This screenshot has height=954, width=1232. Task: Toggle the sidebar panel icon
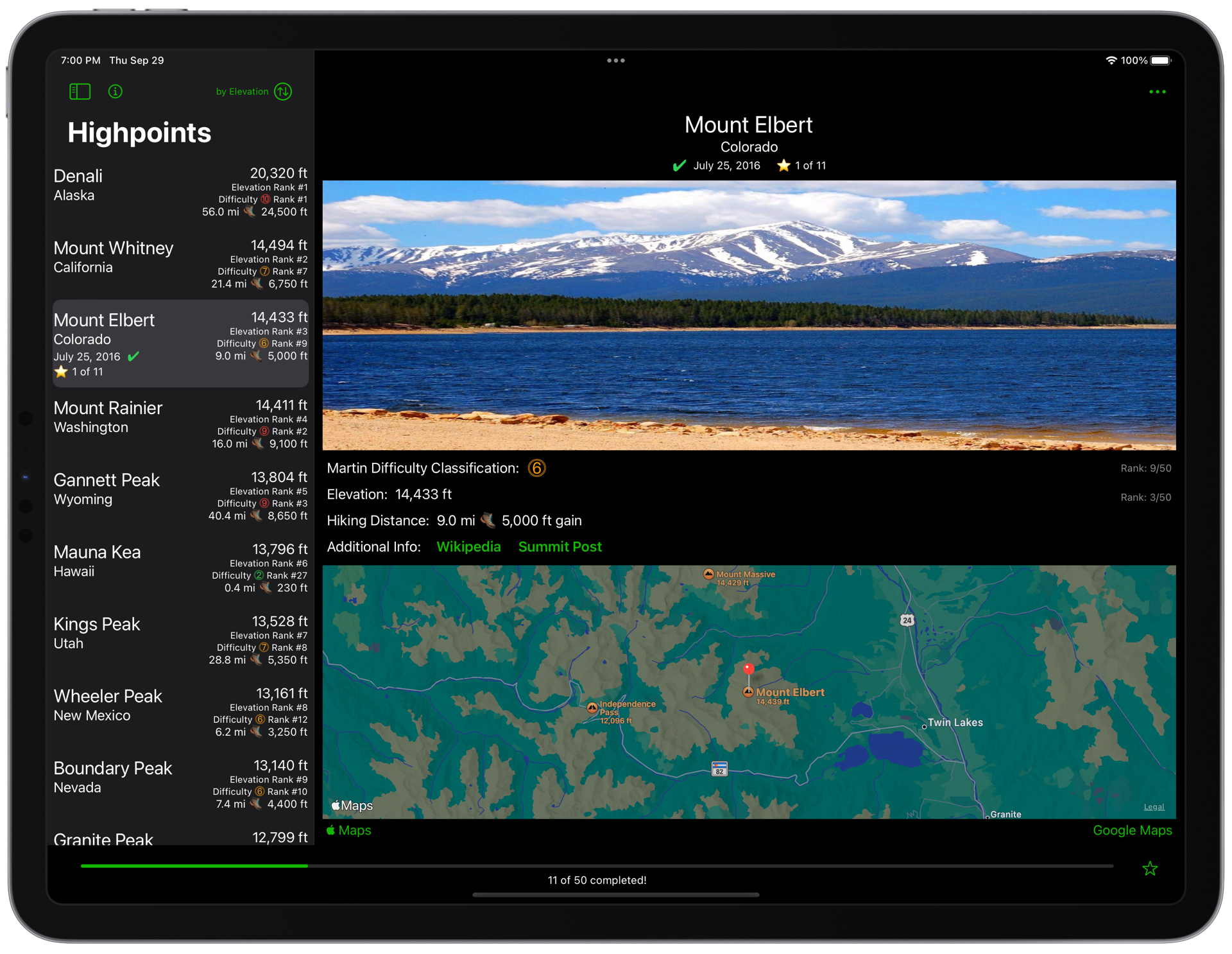[80, 92]
